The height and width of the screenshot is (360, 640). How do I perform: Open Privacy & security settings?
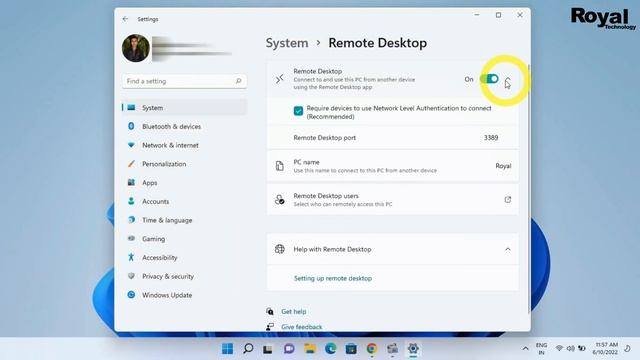coord(184,277)
